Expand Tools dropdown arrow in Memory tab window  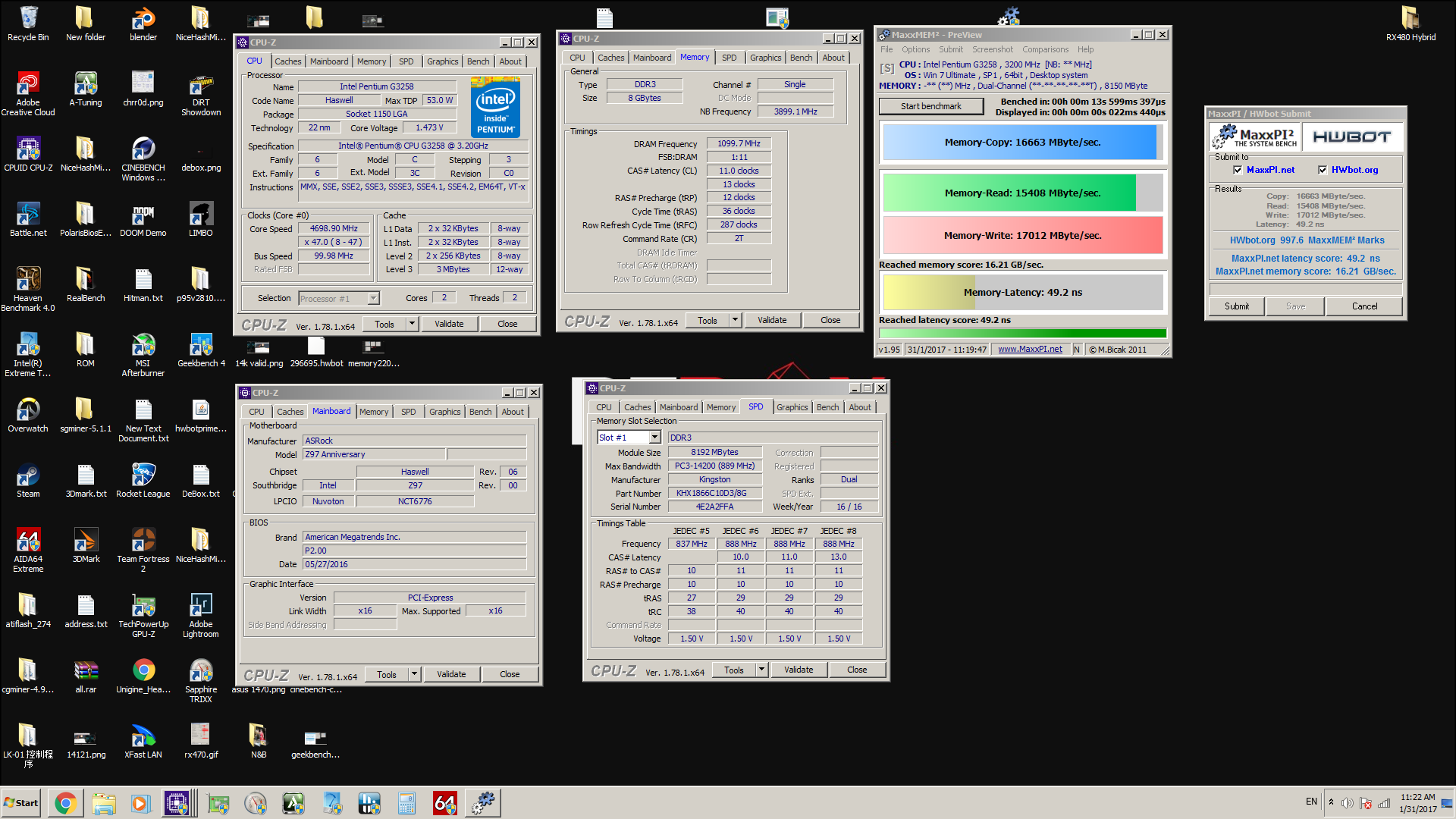point(735,320)
